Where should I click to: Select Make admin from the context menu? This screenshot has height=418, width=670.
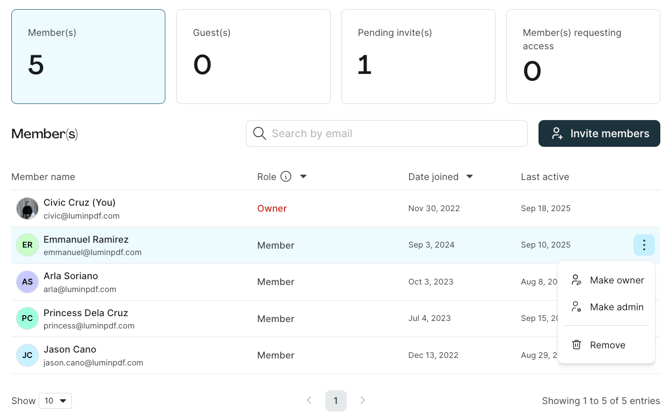[616, 307]
